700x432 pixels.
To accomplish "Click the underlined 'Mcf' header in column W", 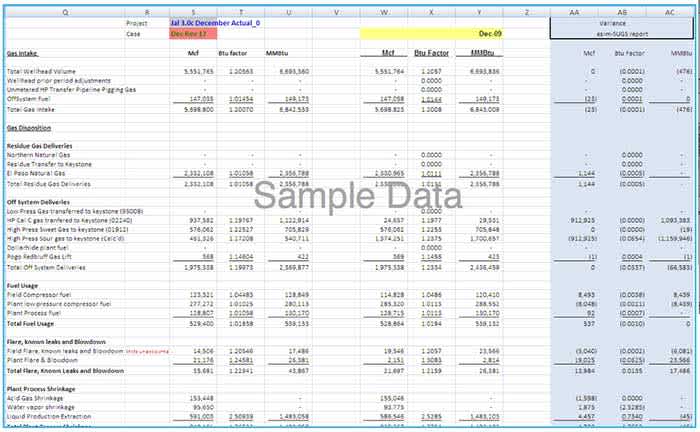I will 388,53.
